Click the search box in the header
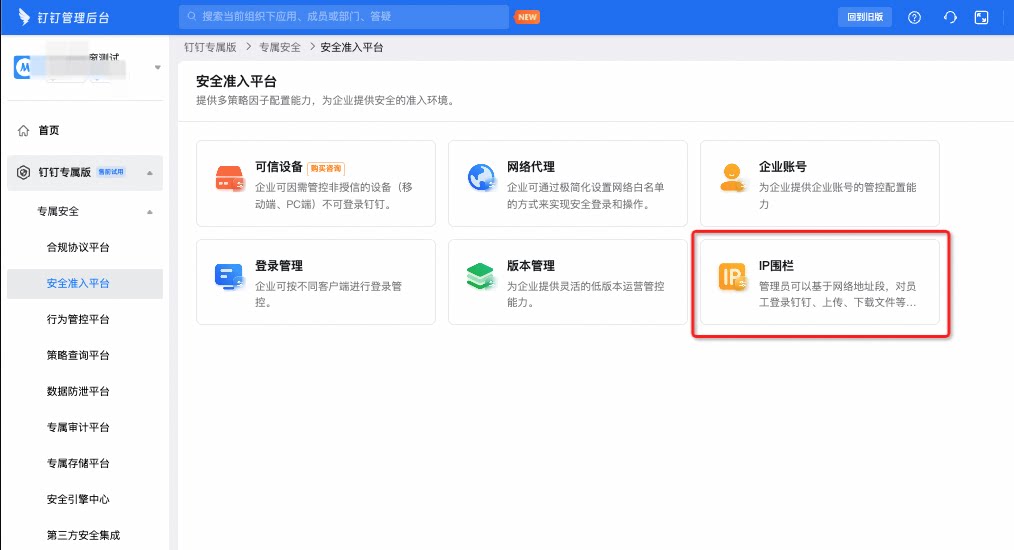Viewport: 1014px width, 550px height. coord(344,17)
